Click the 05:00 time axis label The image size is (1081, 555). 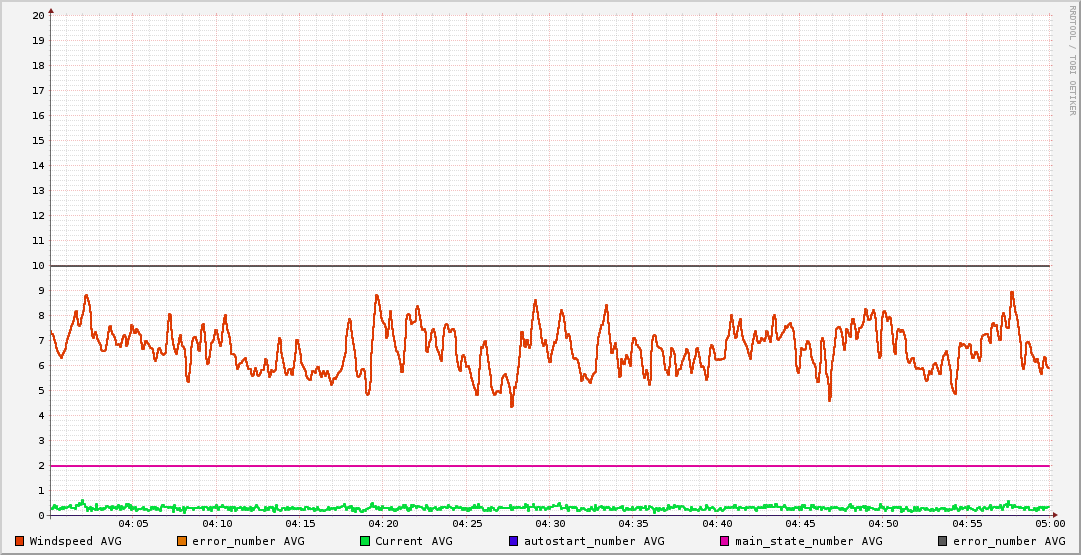pos(1049,524)
